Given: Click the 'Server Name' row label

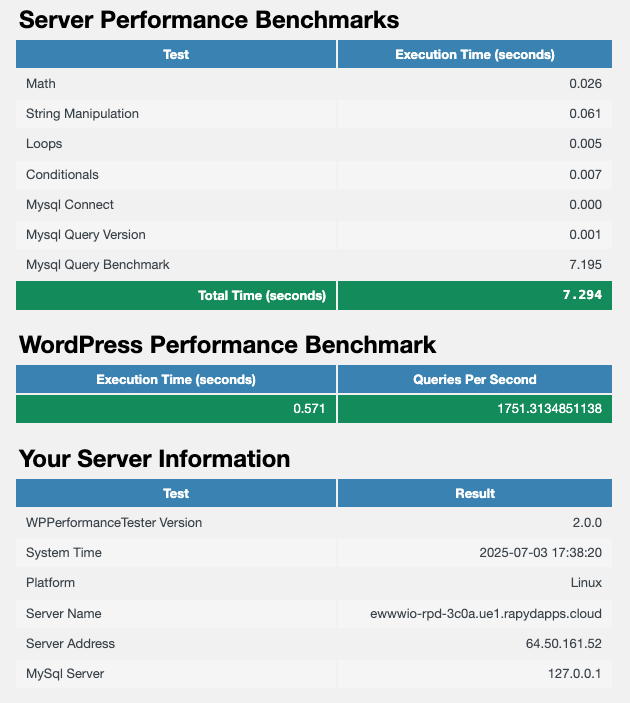Looking at the screenshot, I should coord(64,613).
